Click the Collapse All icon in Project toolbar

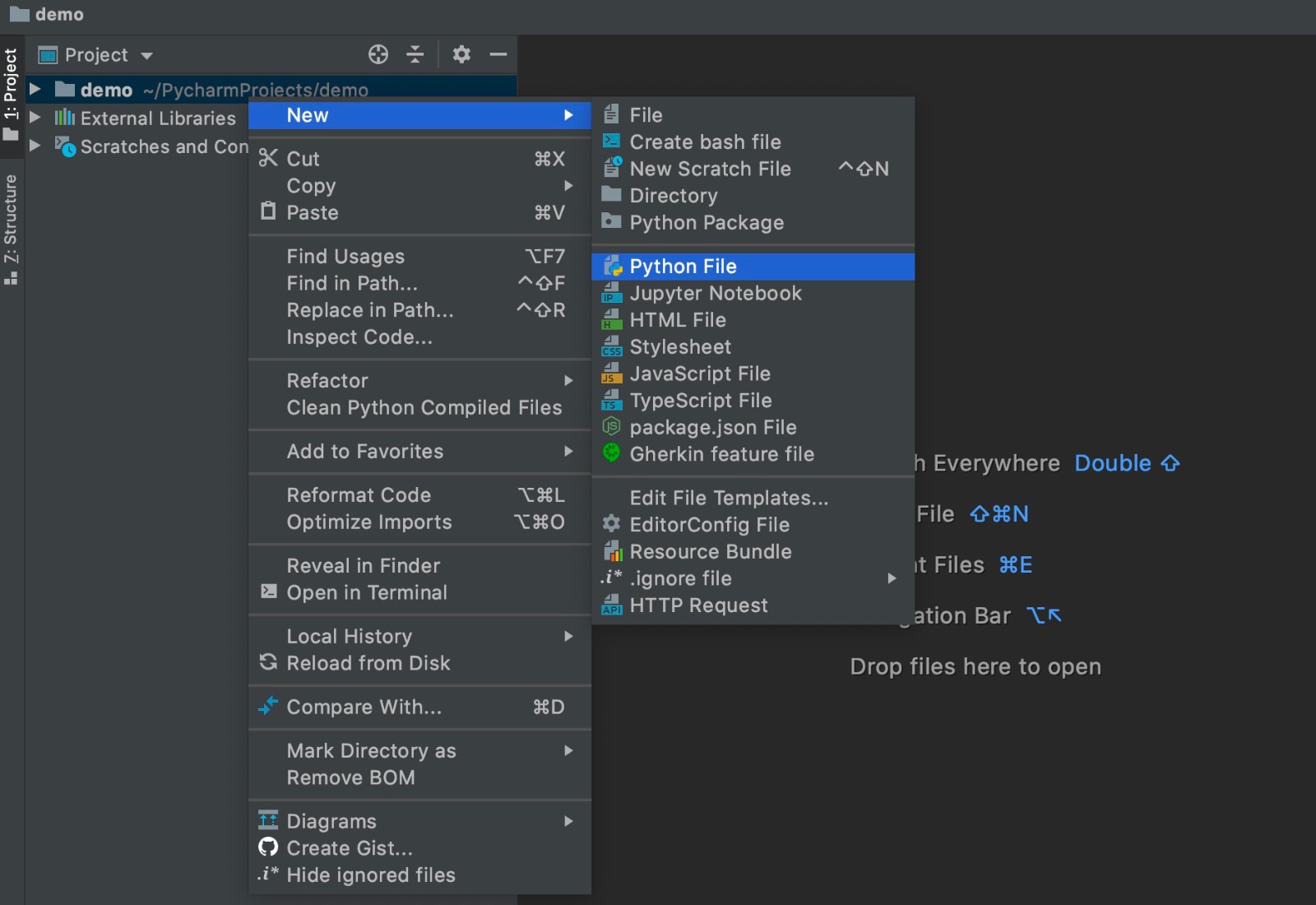point(415,54)
